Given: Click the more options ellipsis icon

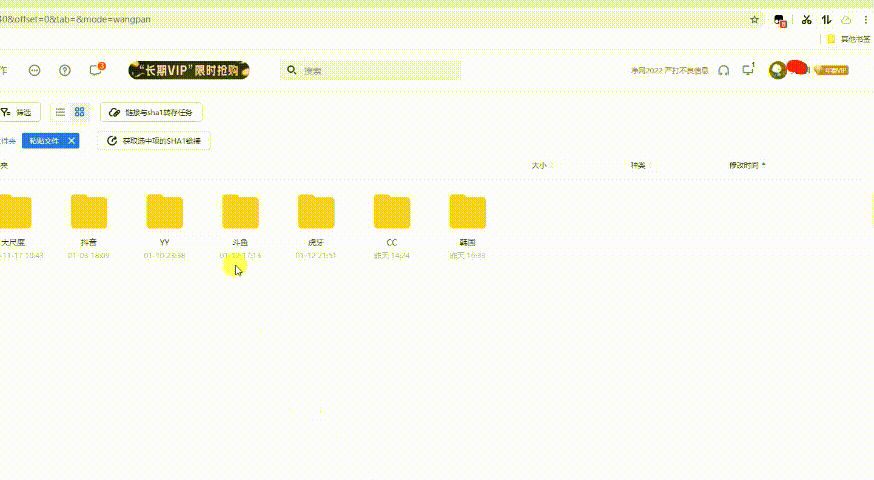Looking at the screenshot, I should (x=35, y=70).
